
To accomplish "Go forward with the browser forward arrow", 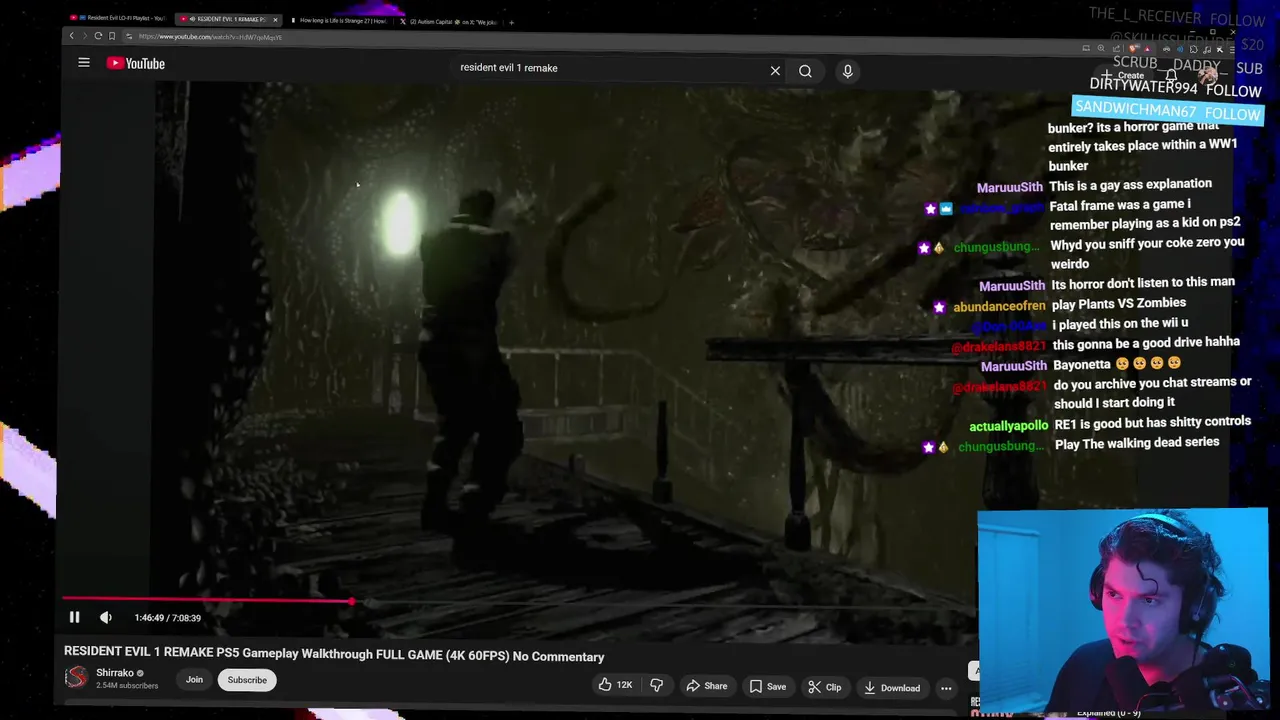I will point(84,35).
